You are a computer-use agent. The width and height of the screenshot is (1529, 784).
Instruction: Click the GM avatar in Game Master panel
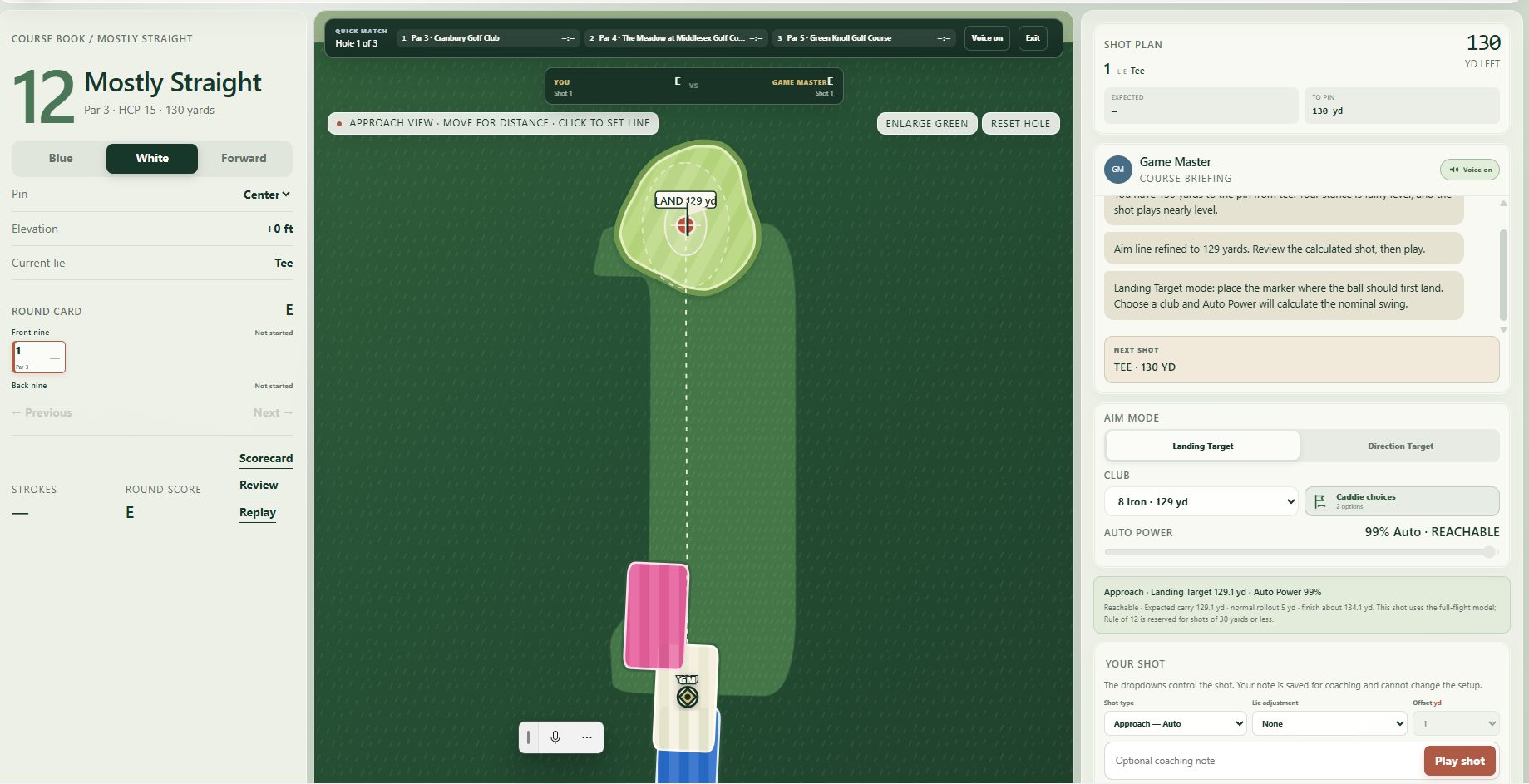(x=1118, y=170)
